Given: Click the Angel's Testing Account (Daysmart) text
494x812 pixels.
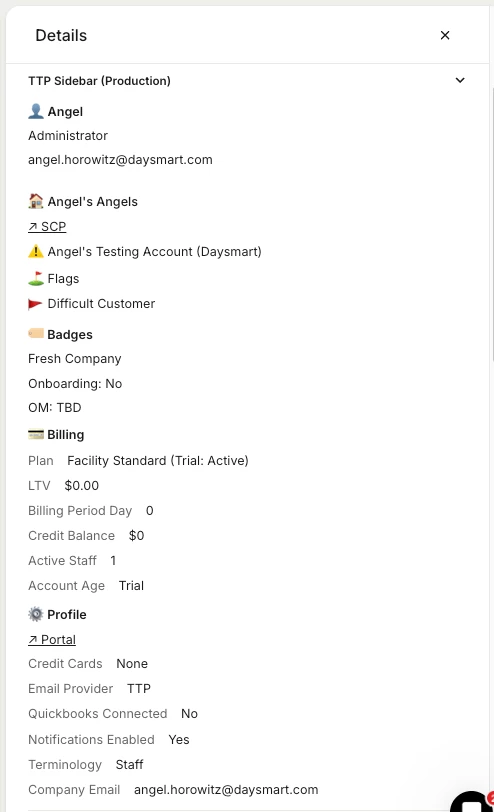Looking at the screenshot, I should [154, 252].
